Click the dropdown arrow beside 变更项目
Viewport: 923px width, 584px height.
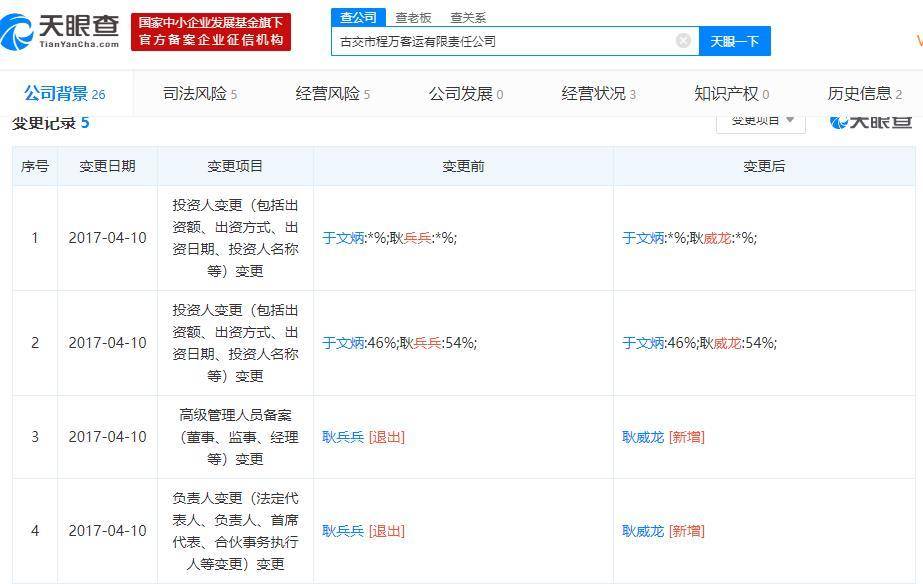click(789, 121)
